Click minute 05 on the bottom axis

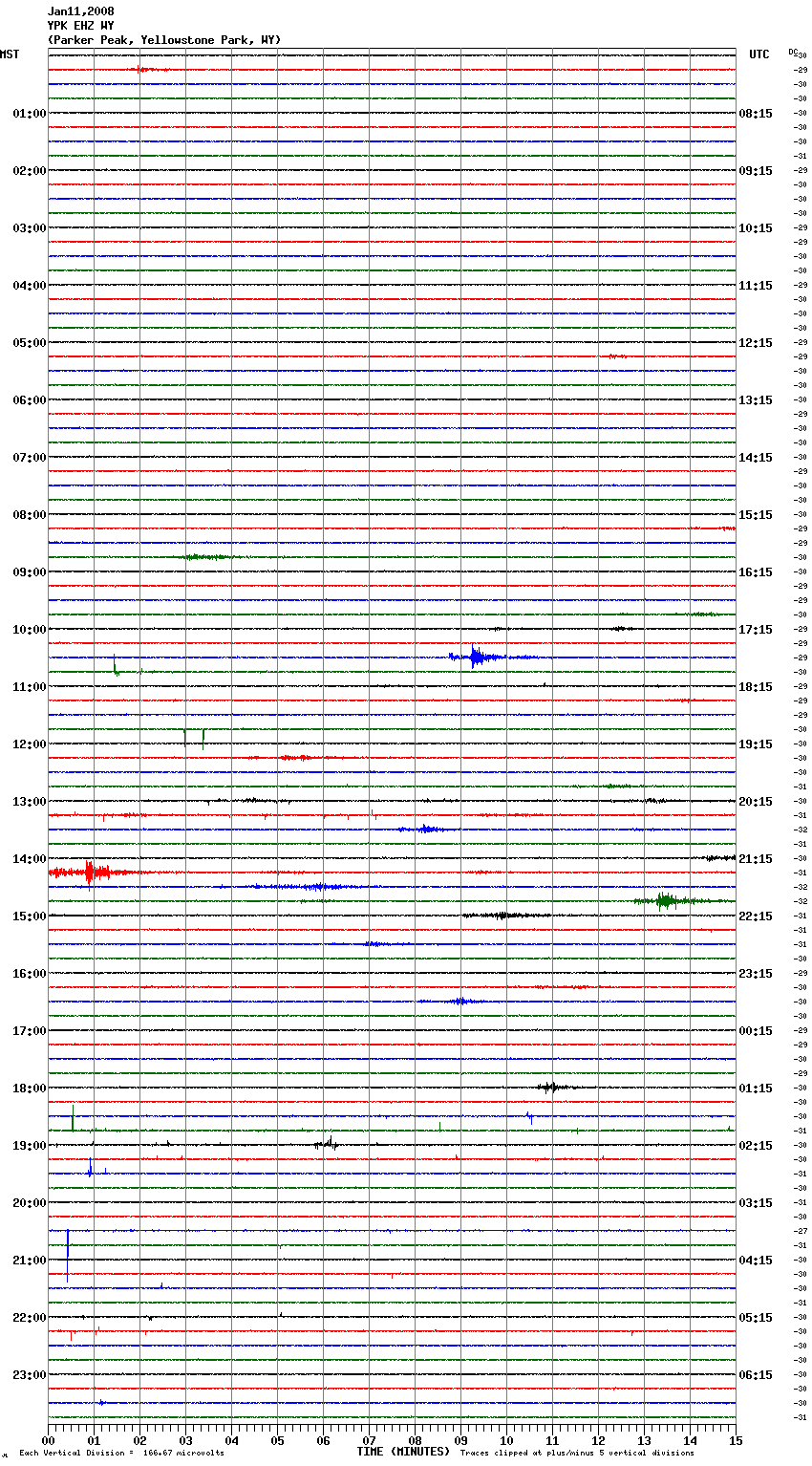277,1439
